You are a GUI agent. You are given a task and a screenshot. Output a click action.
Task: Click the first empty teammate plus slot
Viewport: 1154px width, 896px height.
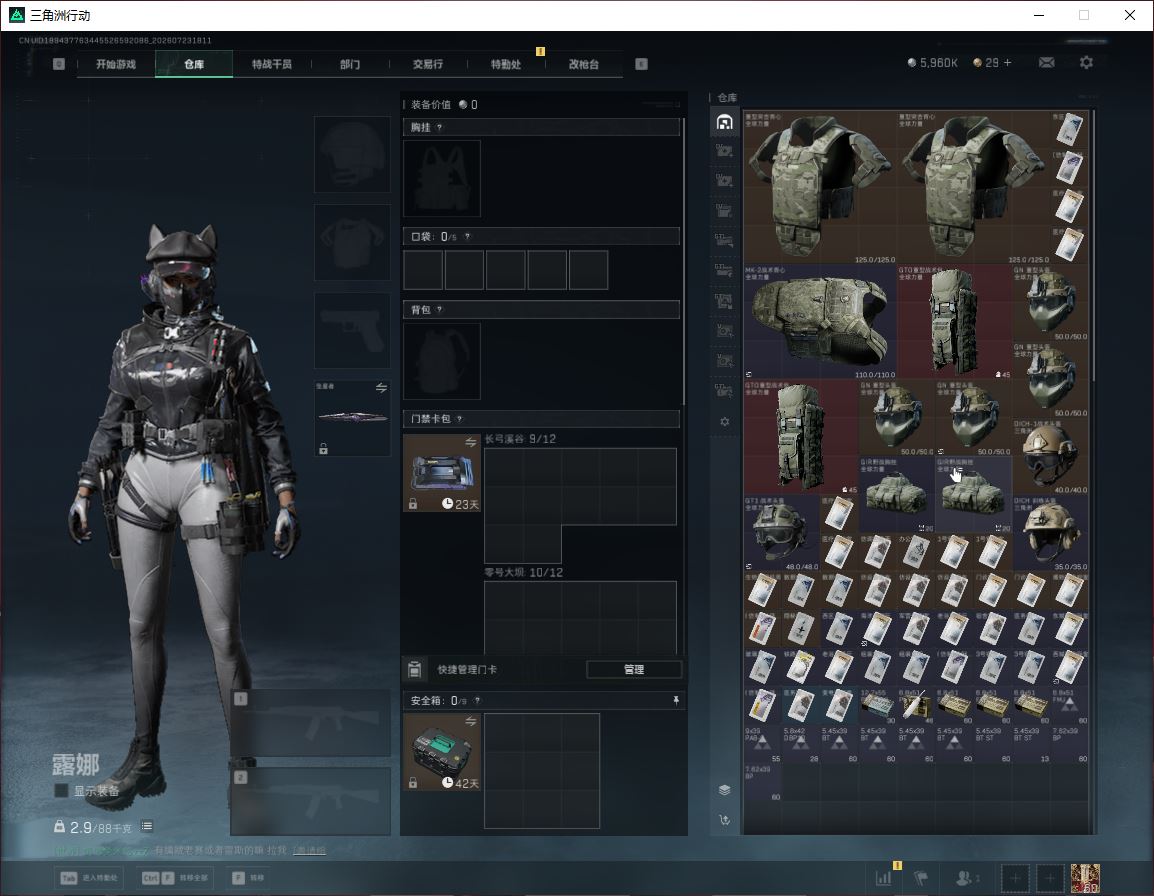1015,878
